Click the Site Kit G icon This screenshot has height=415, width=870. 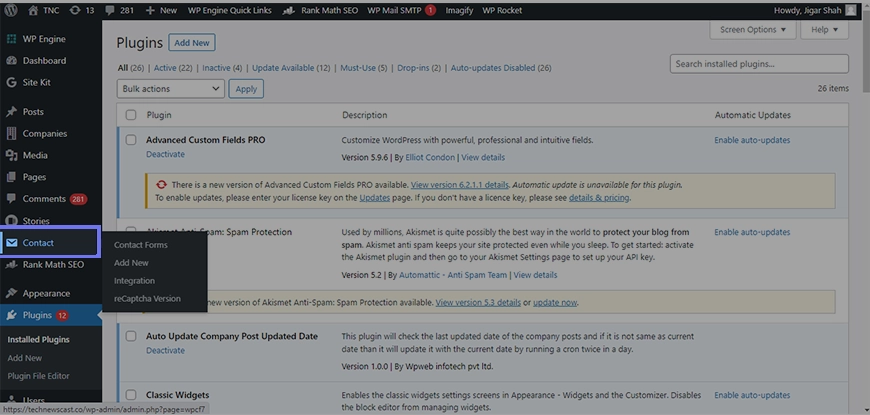pos(11,82)
